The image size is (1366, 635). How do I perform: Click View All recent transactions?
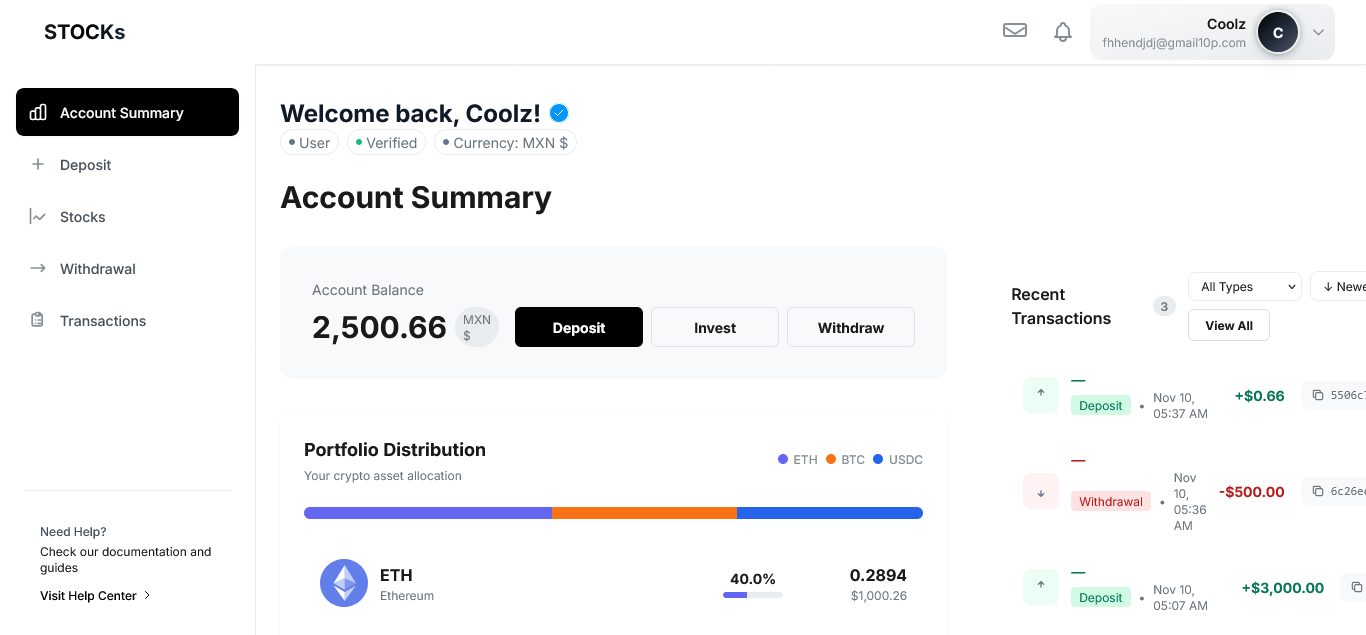tap(1229, 326)
